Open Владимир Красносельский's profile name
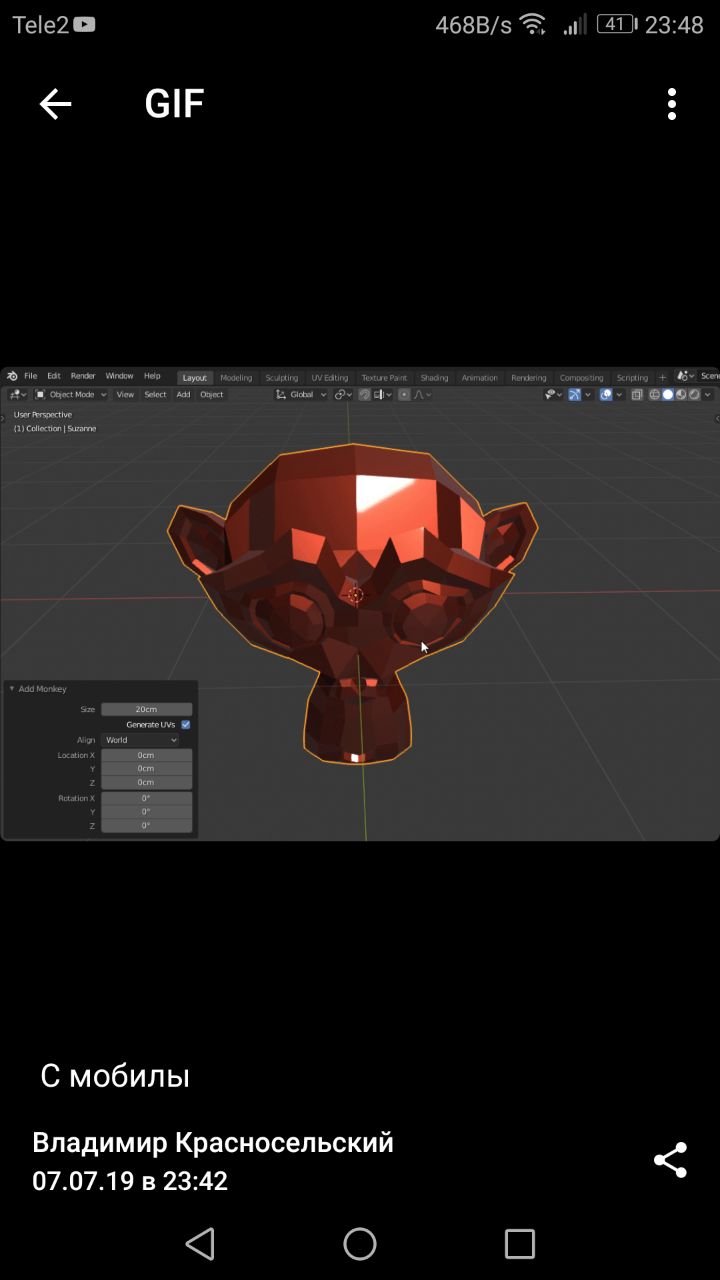Screen dimensions: 720x1280 point(213,1143)
